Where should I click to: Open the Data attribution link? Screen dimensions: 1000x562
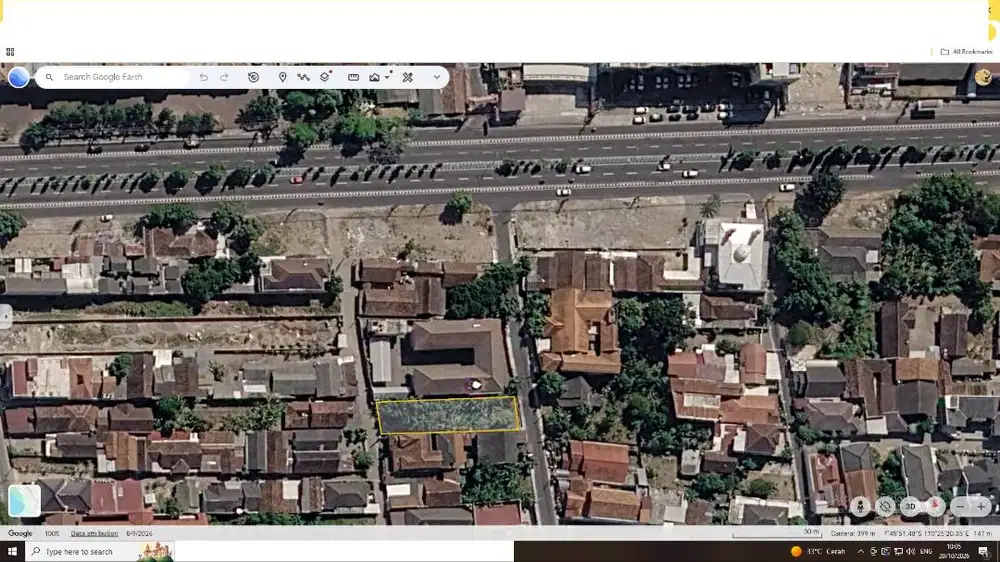point(94,533)
